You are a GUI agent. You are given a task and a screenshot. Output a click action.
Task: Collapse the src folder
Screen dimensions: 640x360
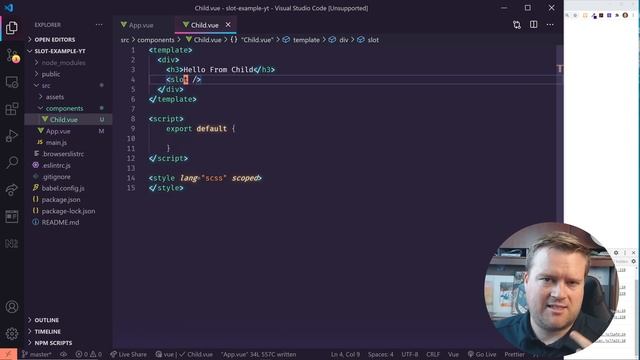coord(46,86)
